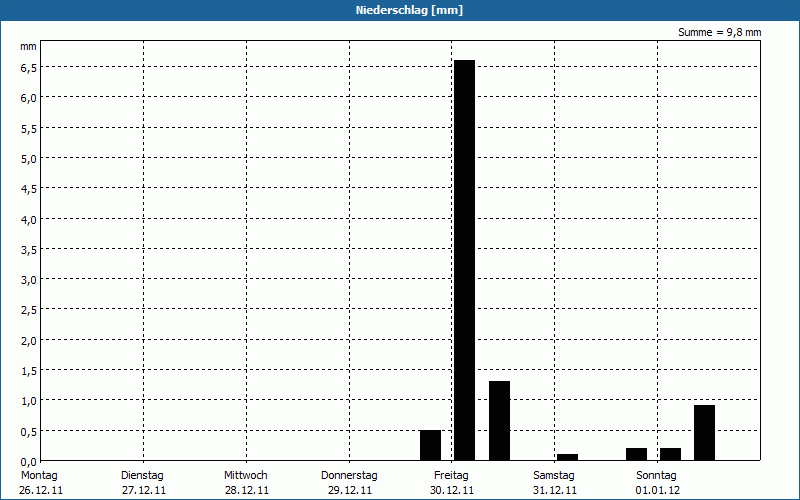Click the tallest Freitag bar reaching 6,6 mm
Image resolution: width=800 pixels, height=500 pixels.
click(x=464, y=260)
